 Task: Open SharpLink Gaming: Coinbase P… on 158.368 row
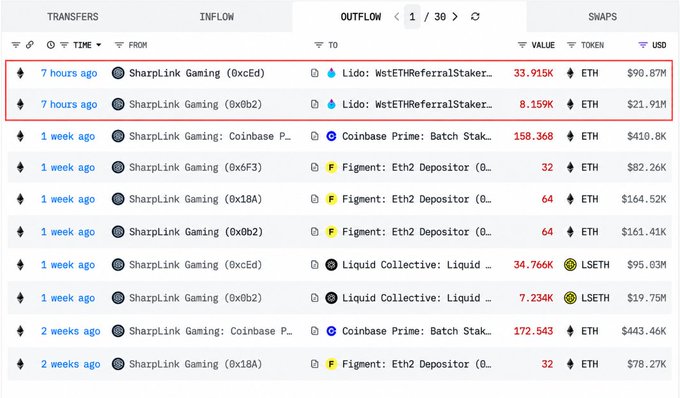[210, 136]
